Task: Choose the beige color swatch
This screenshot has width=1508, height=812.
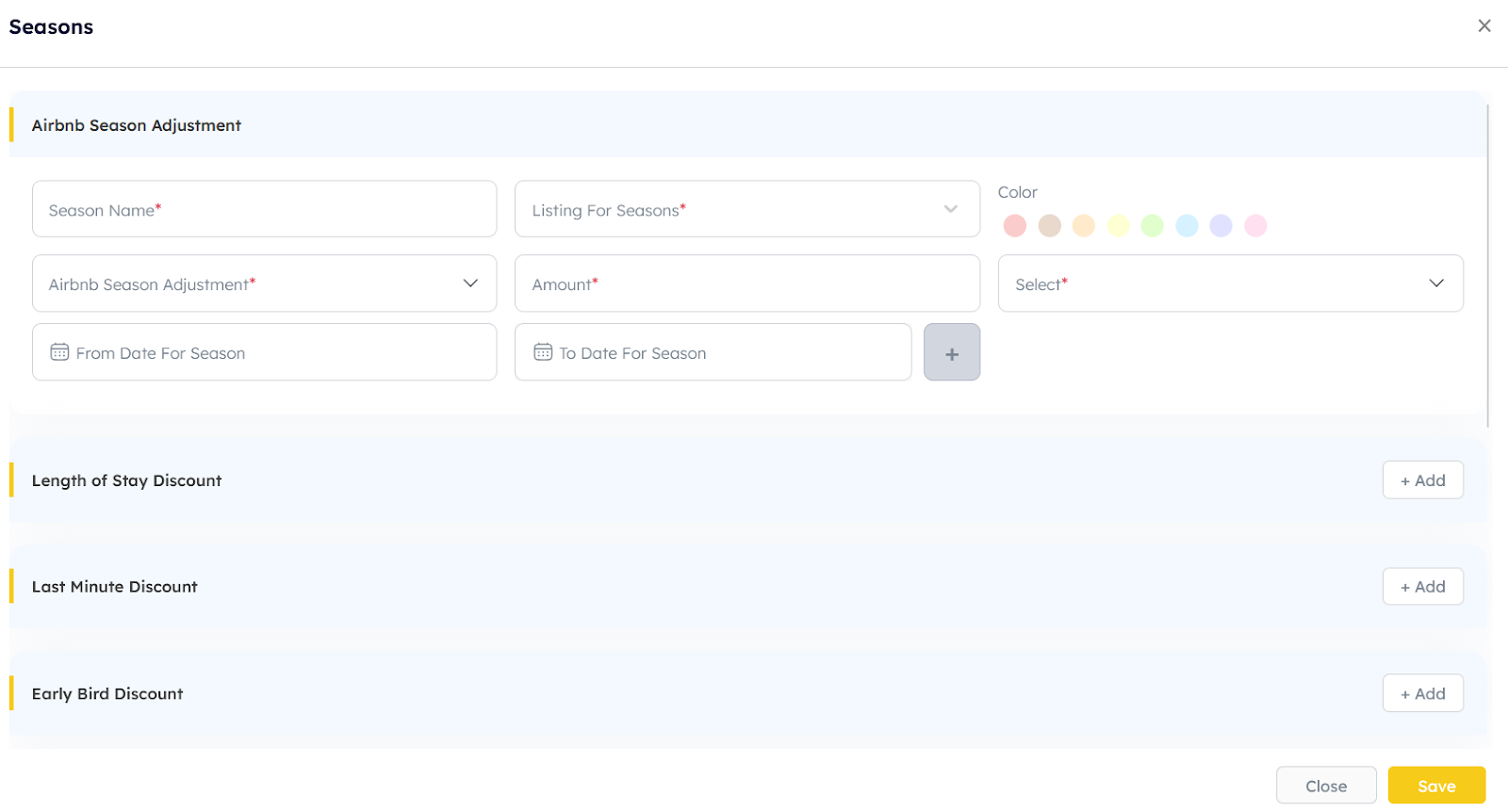Action: click(1050, 225)
